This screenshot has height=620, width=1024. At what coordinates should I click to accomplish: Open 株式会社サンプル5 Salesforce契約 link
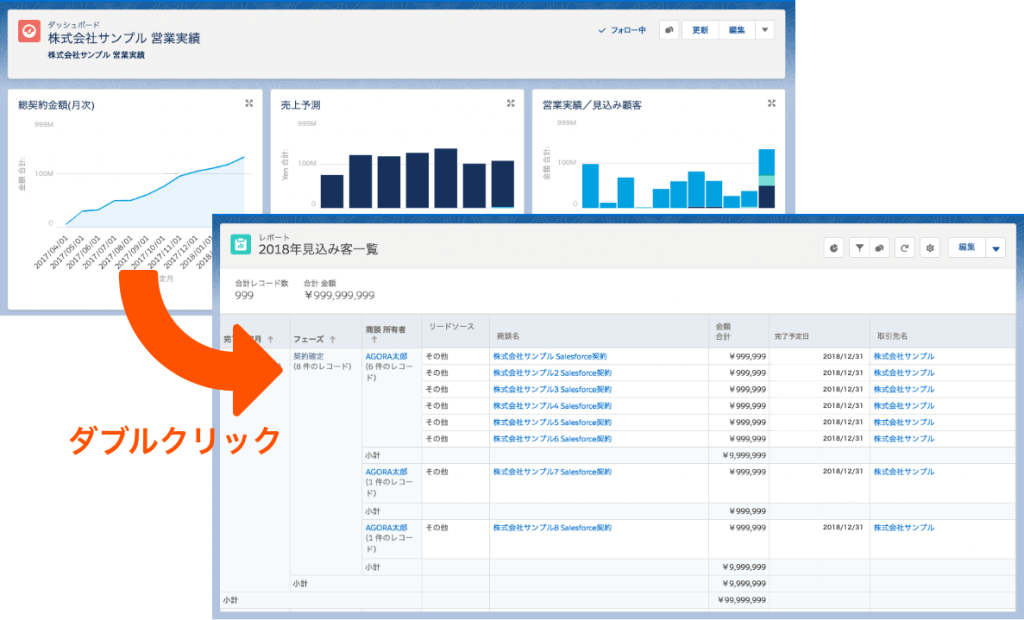coord(552,423)
